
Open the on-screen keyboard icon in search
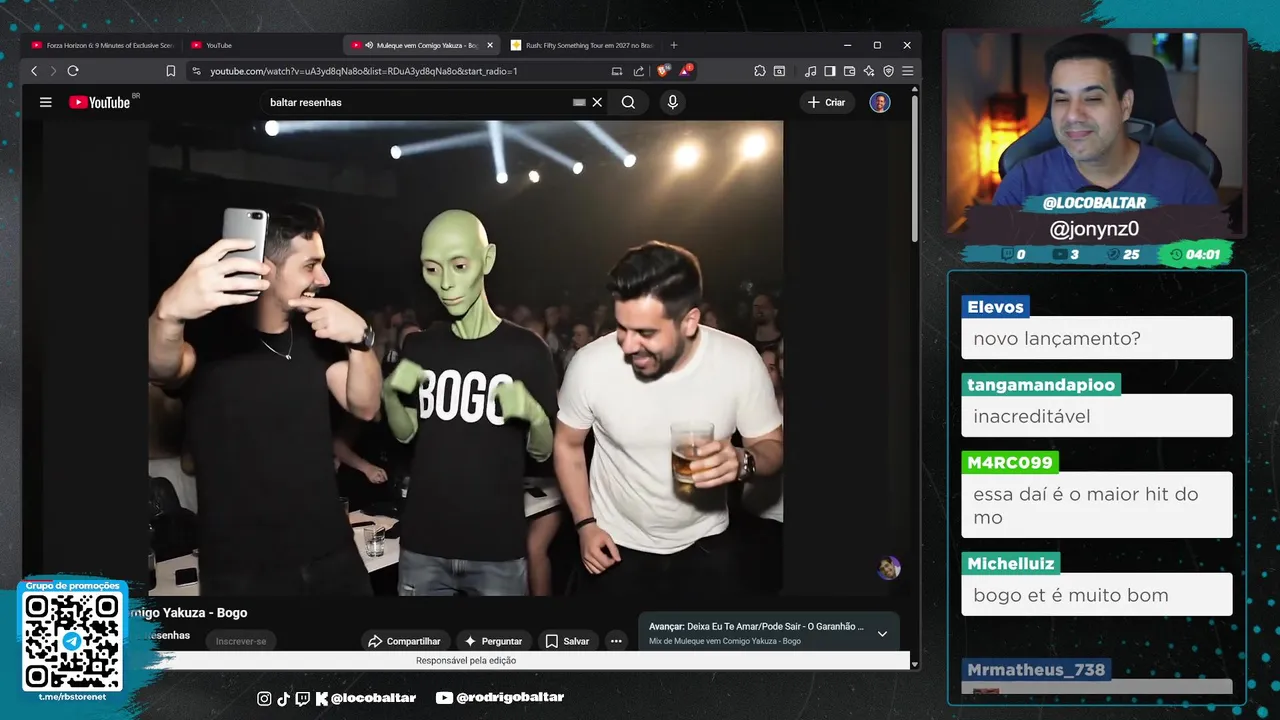[579, 102]
